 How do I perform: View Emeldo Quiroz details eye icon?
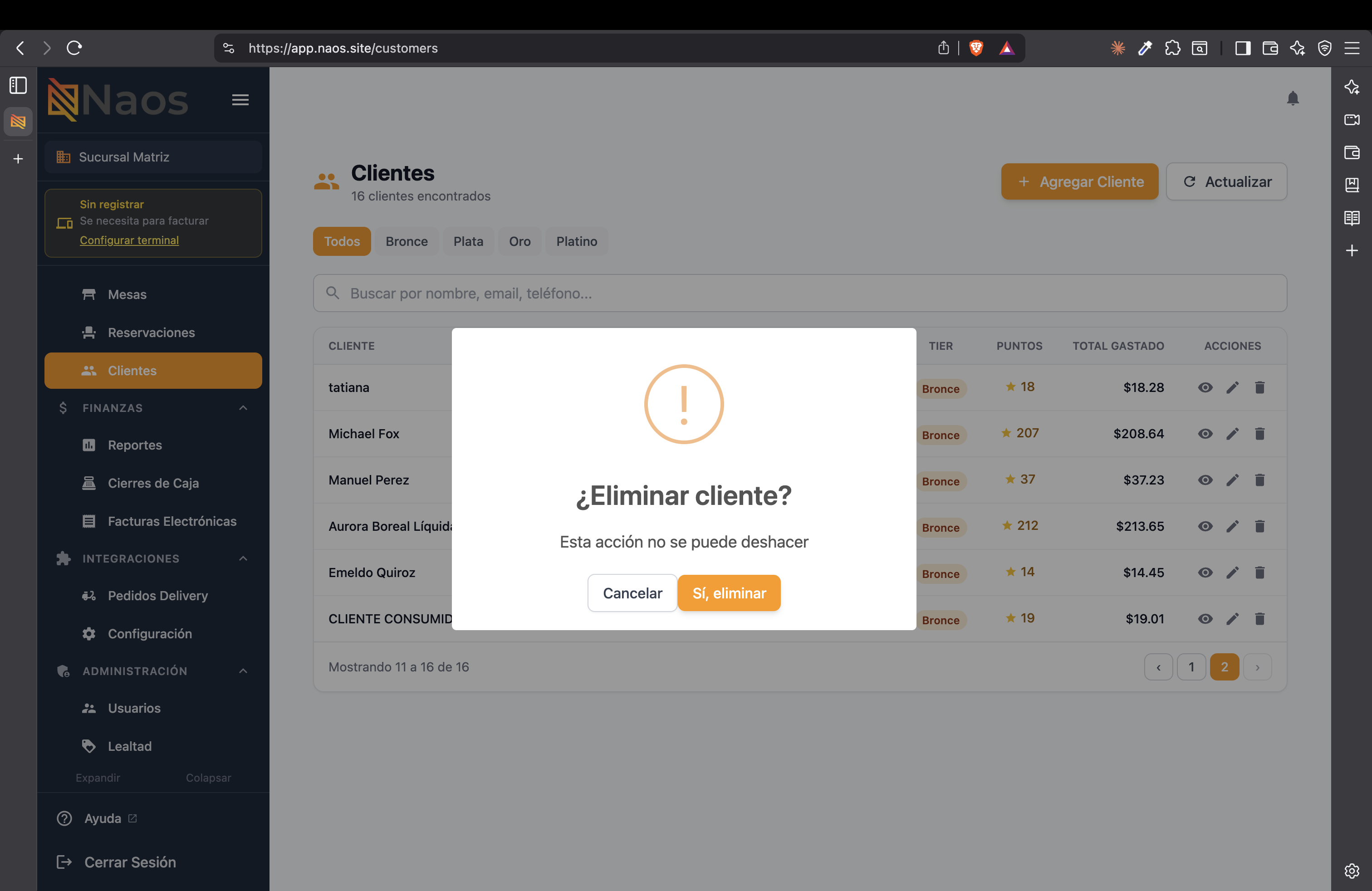point(1205,572)
